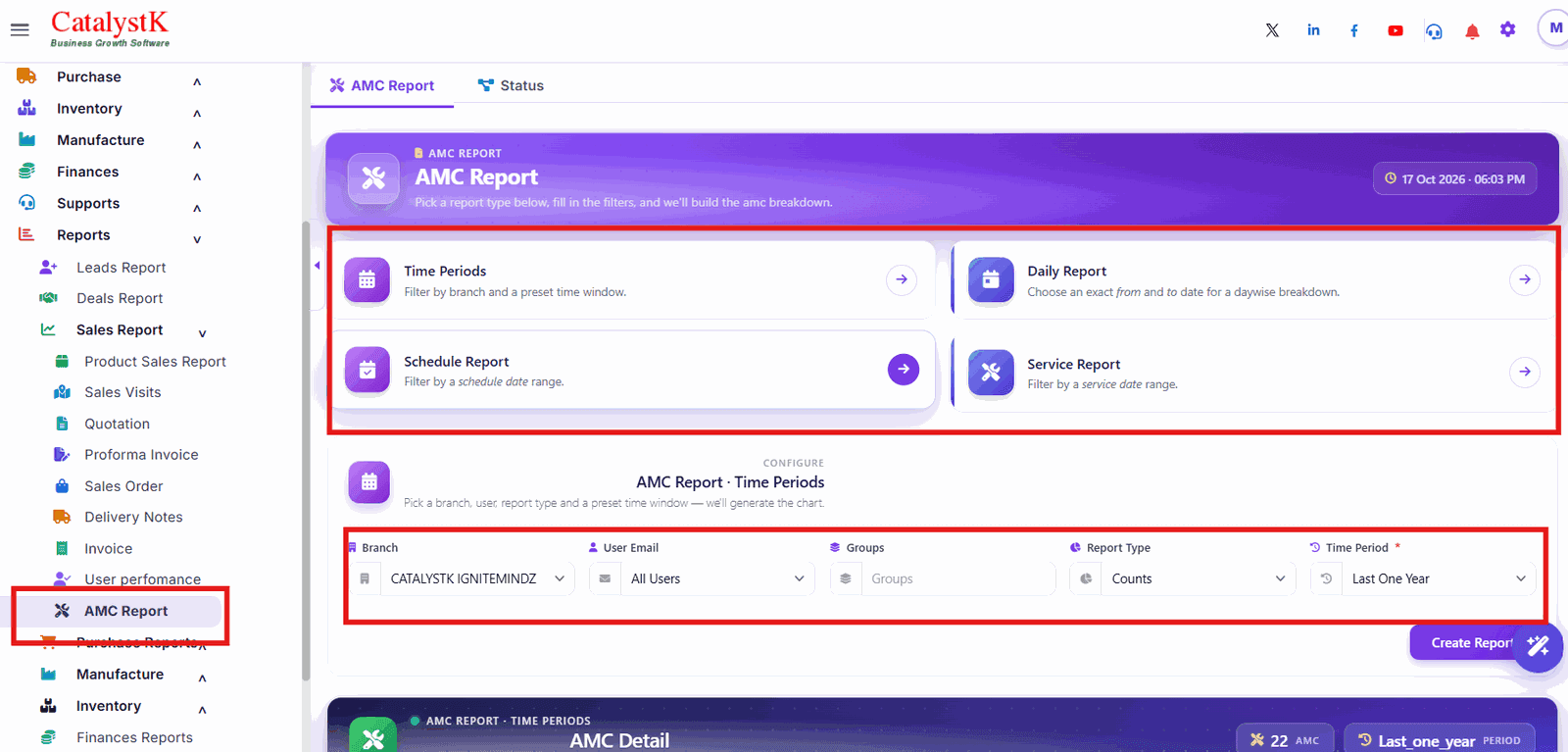Collapse the sidebar with the small arrow
This screenshot has width=1568, height=752.
317,266
